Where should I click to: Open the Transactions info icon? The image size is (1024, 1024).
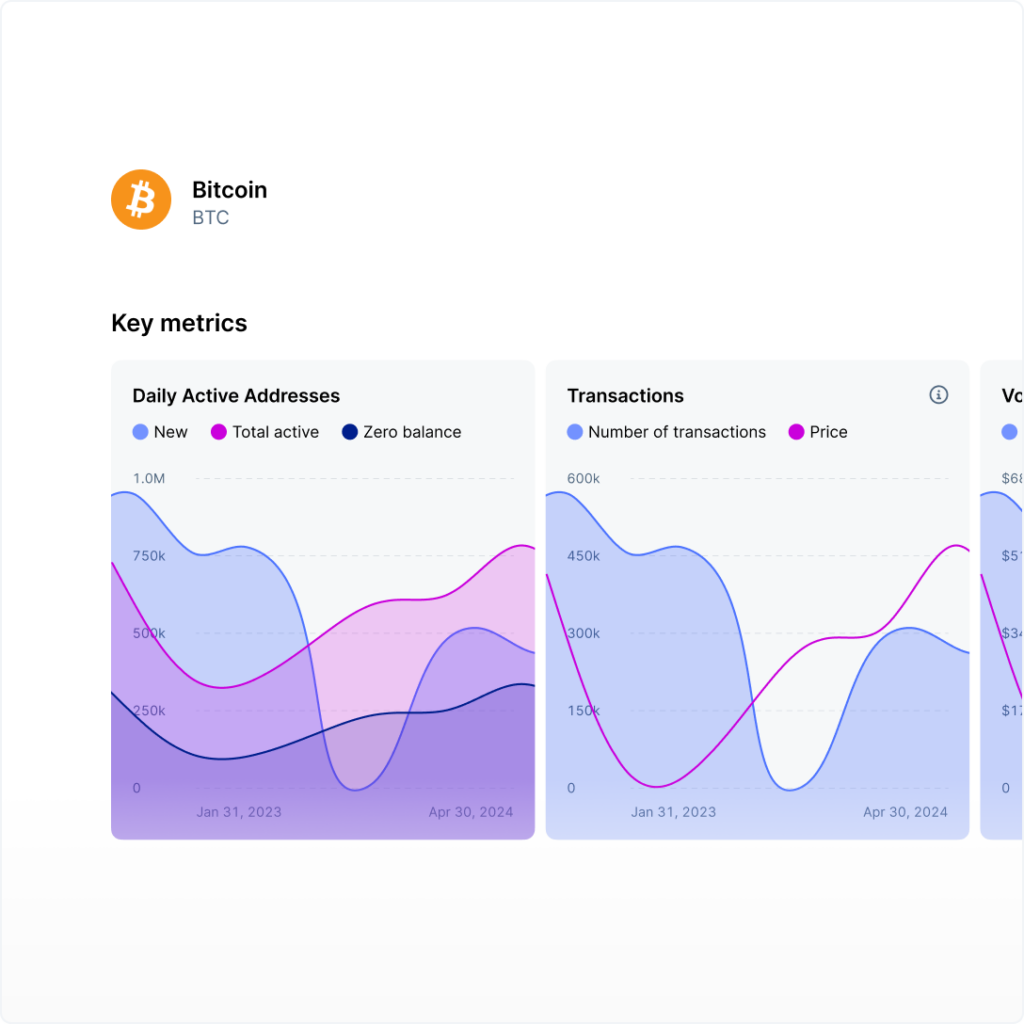938,395
